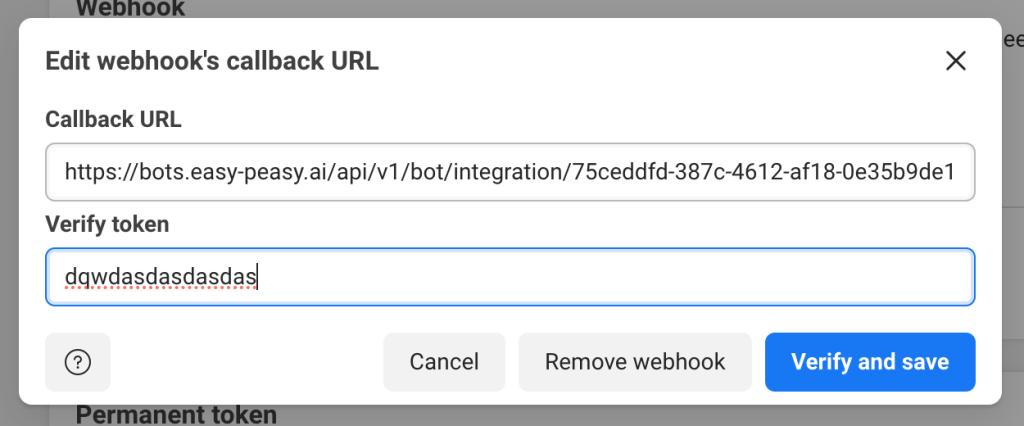Click the dialog title 'Edit webhook's callback URL'
The image size is (1024, 426).
[x=212, y=61]
